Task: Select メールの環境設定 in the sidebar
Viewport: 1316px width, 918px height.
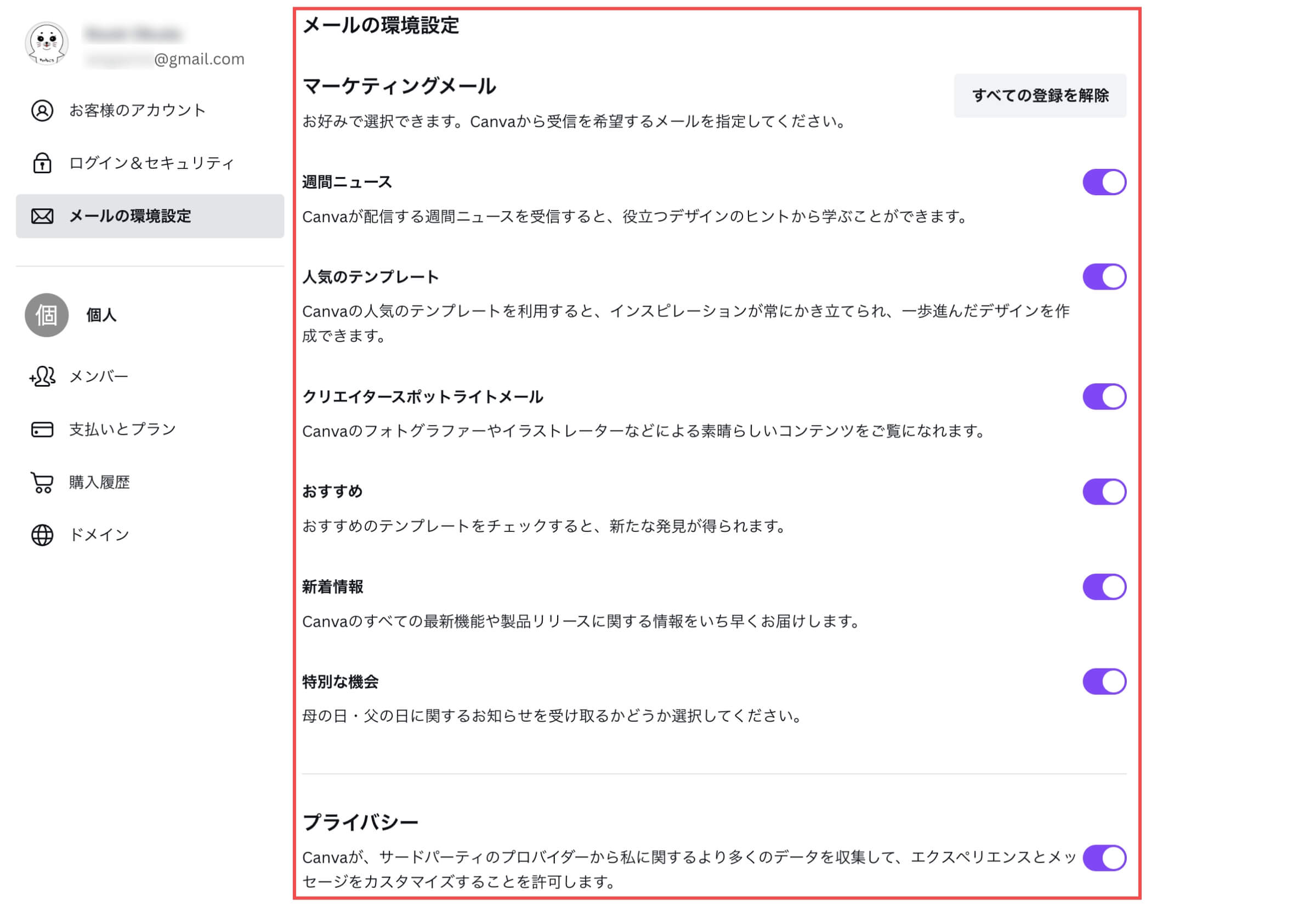Action: [x=150, y=217]
